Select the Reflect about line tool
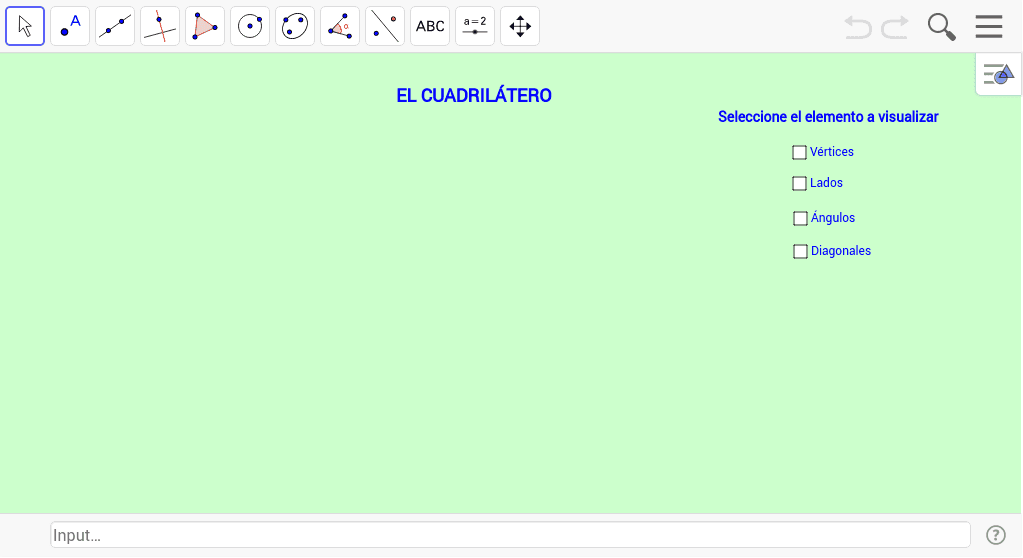Viewport: 1023px width, 558px height. pos(385,26)
